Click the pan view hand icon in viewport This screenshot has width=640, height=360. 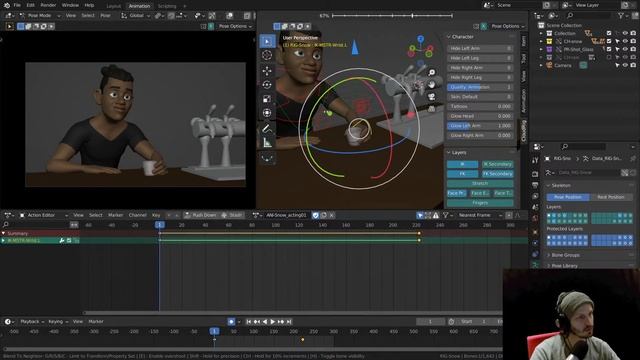(431, 85)
